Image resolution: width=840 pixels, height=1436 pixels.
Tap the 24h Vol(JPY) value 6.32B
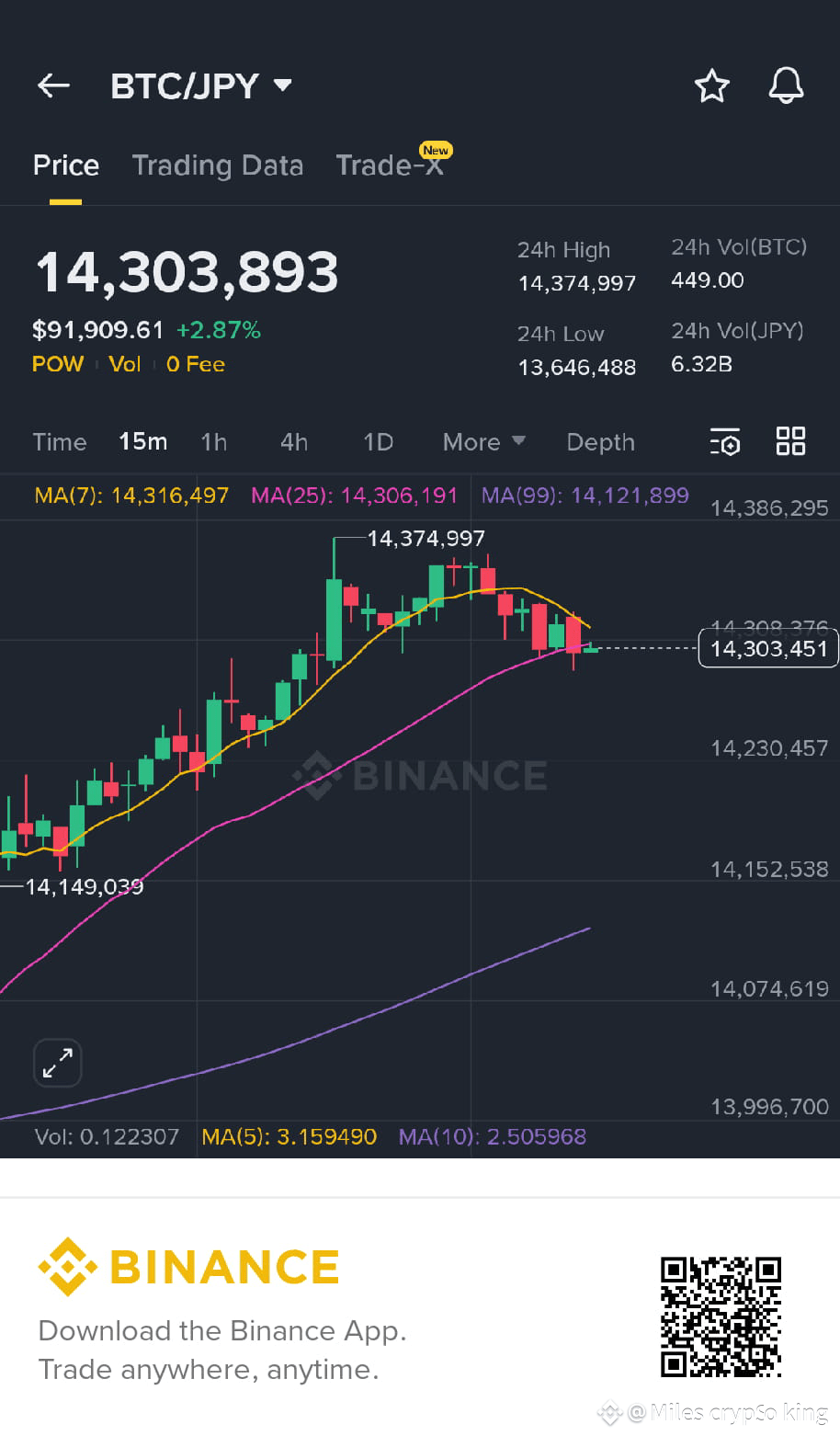[x=702, y=364]
